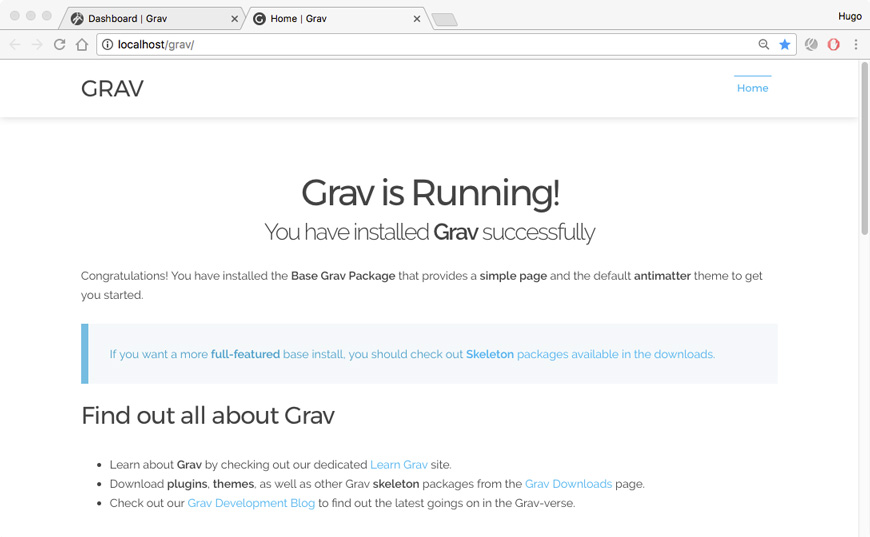Click the Grav is Running! heading
The height and width of the screenshot is (537, 870).
point(430,192)
